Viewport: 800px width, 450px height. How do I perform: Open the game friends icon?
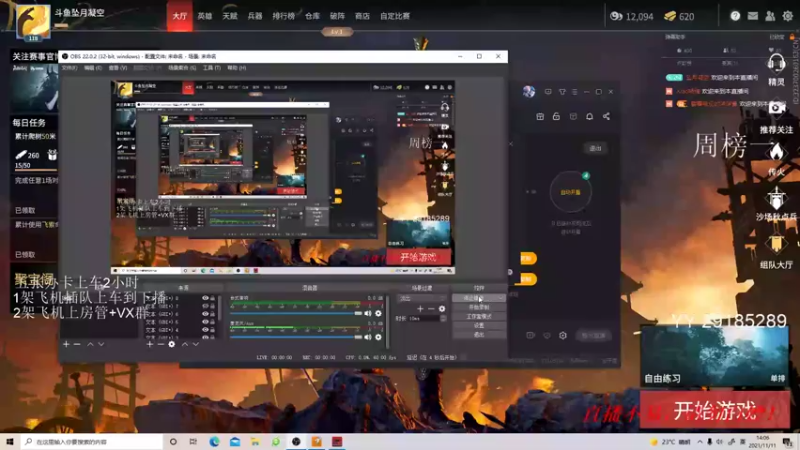point(770,16)
